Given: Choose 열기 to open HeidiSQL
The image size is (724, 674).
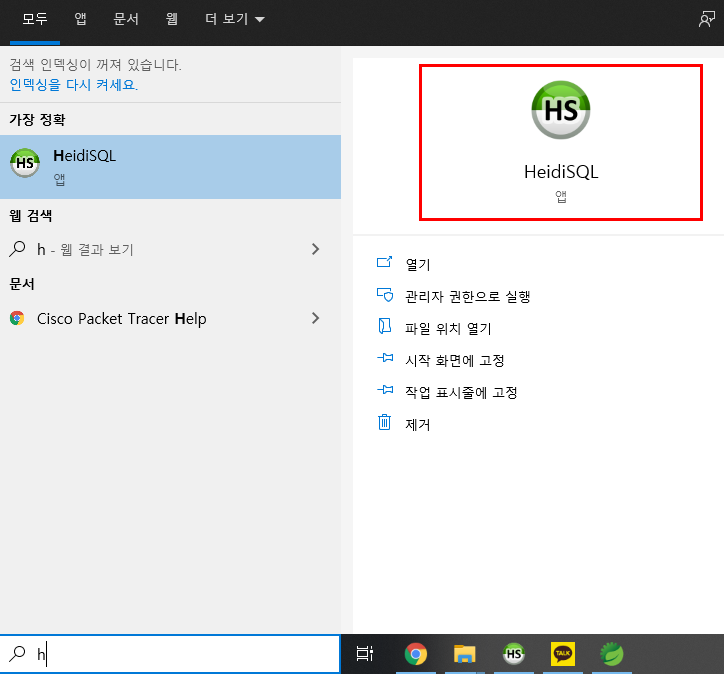Looking at the screenshot, I should (417, 265).
